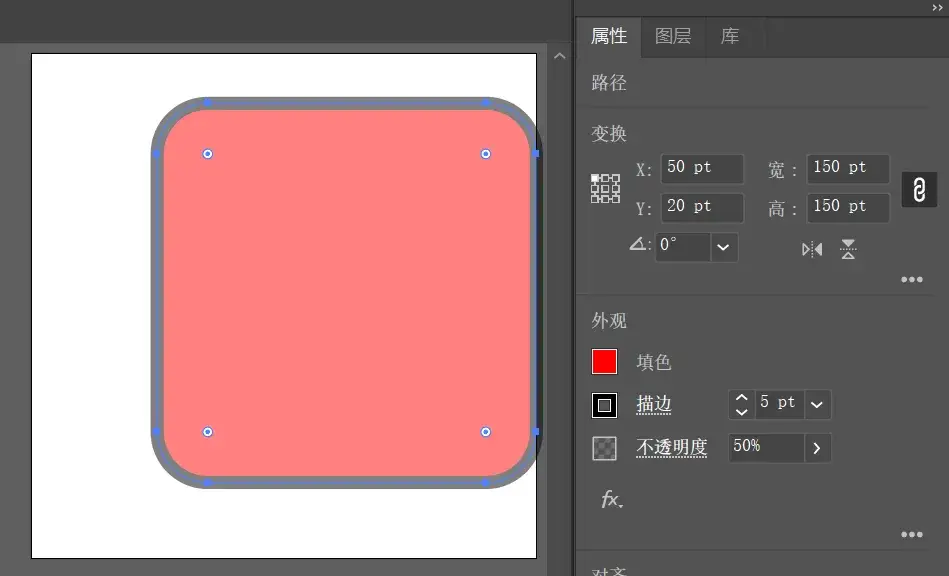This screenshot has width=949, height=576.
Task: Click the reference point grid icon
Action: pos(605,188)
